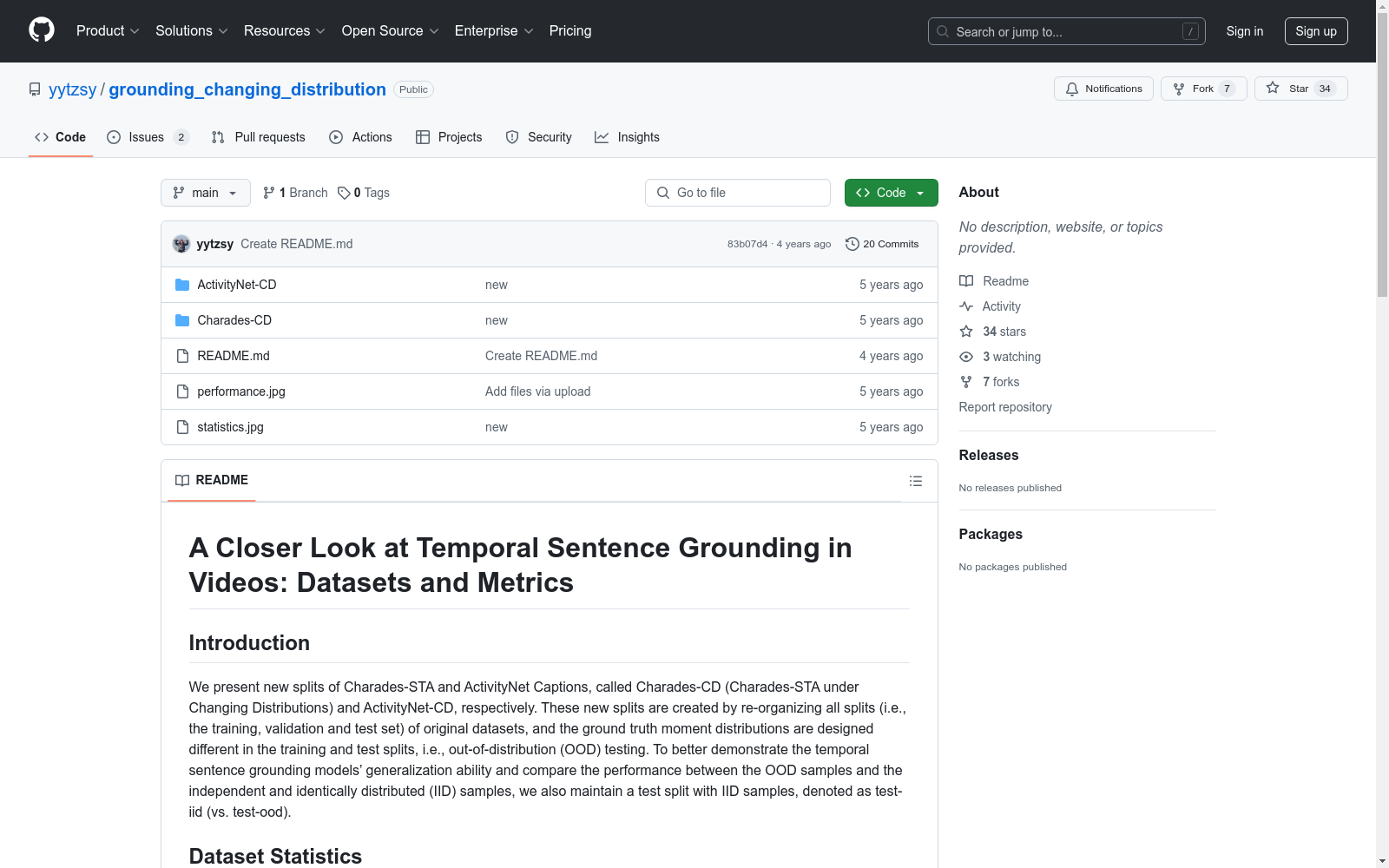Screen dimensions: 1389x868
Task: Click the repository book icon beside yytzsy
Action: pos(35,89)
